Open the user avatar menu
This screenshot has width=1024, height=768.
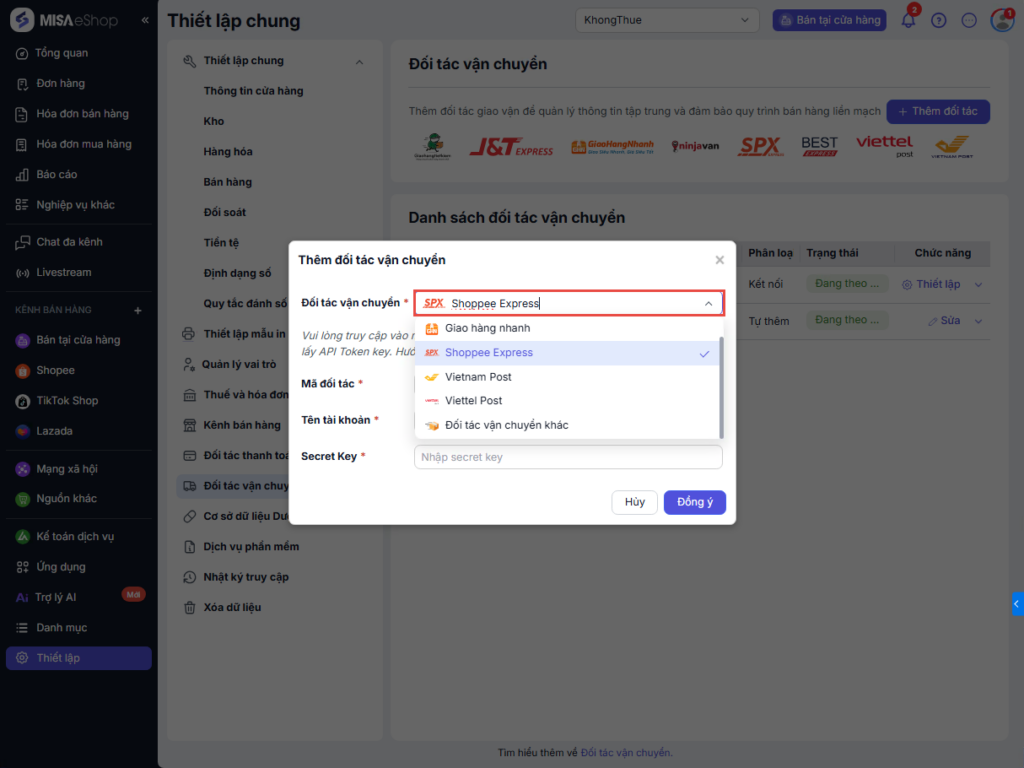coord(1002,20)
